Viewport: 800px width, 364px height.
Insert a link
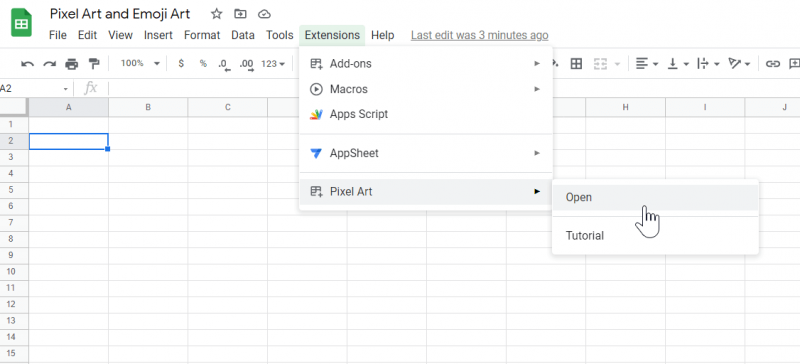[773, 64]
